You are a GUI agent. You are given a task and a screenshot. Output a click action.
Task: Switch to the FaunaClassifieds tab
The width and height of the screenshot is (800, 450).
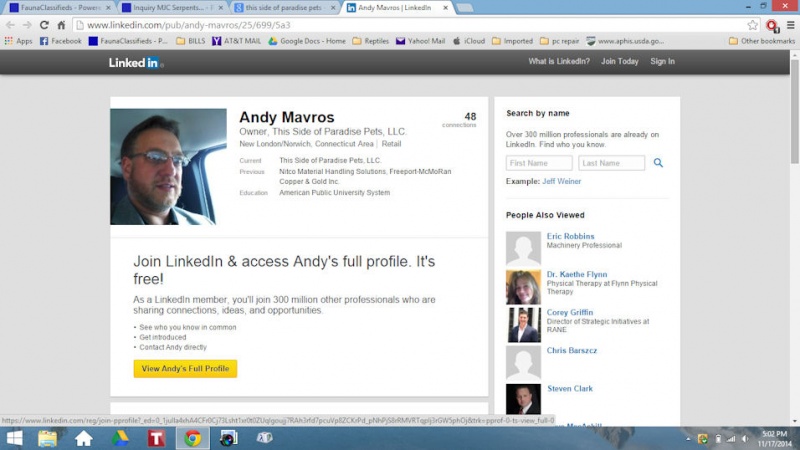click(60, 8)
